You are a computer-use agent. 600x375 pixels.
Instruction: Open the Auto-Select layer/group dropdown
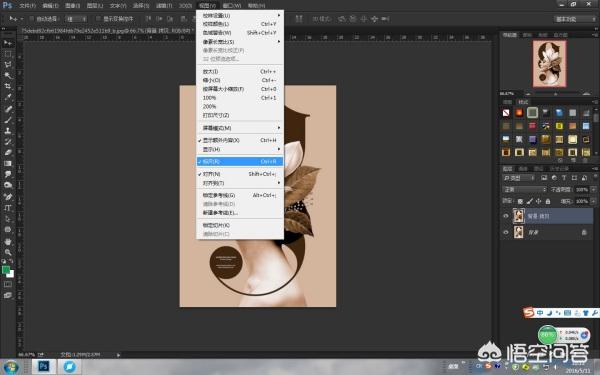[76, 19]
